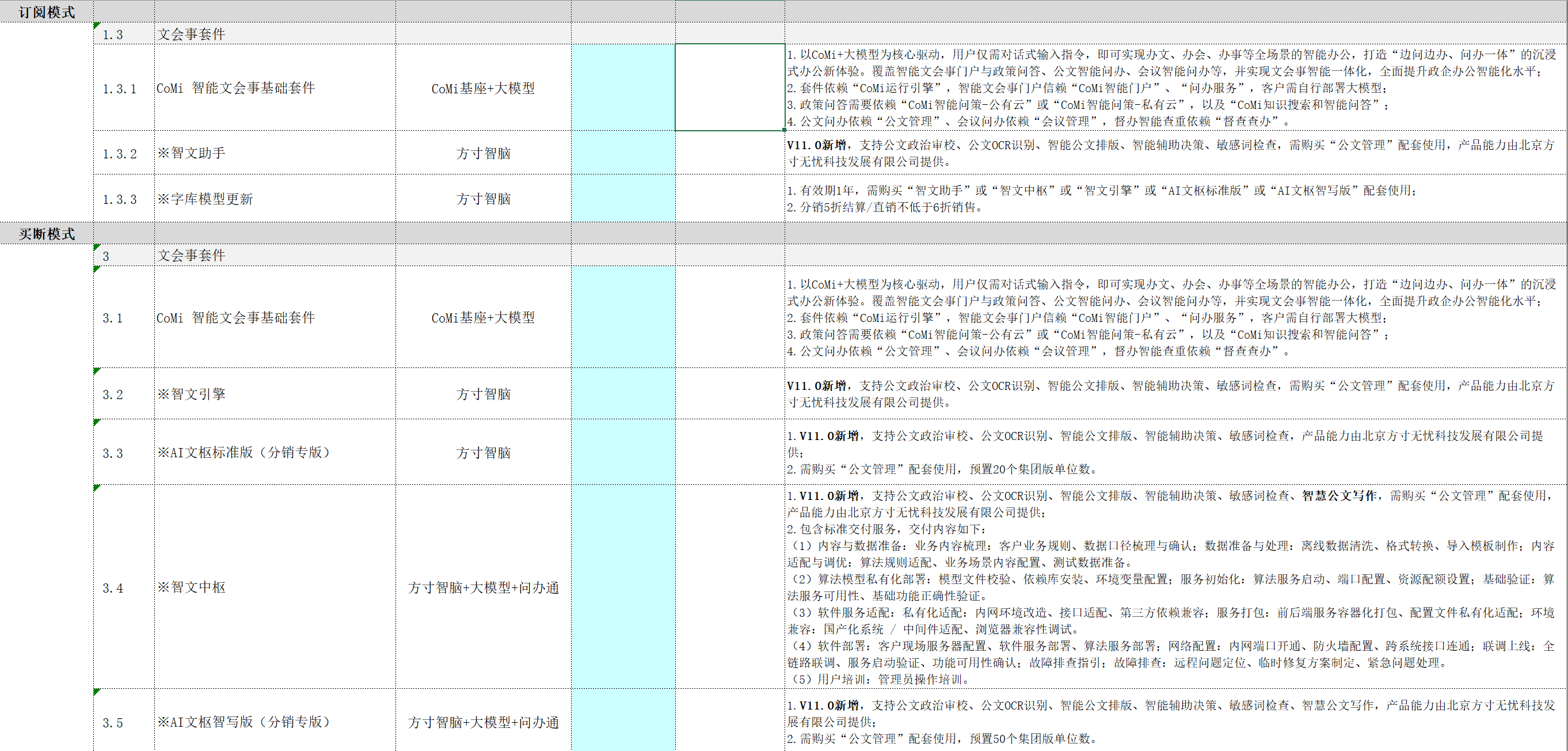Click cell numbered 1.3.3
Image resolution: width=1568 pixels, height=751 pixels.
(x=124, y=199)
